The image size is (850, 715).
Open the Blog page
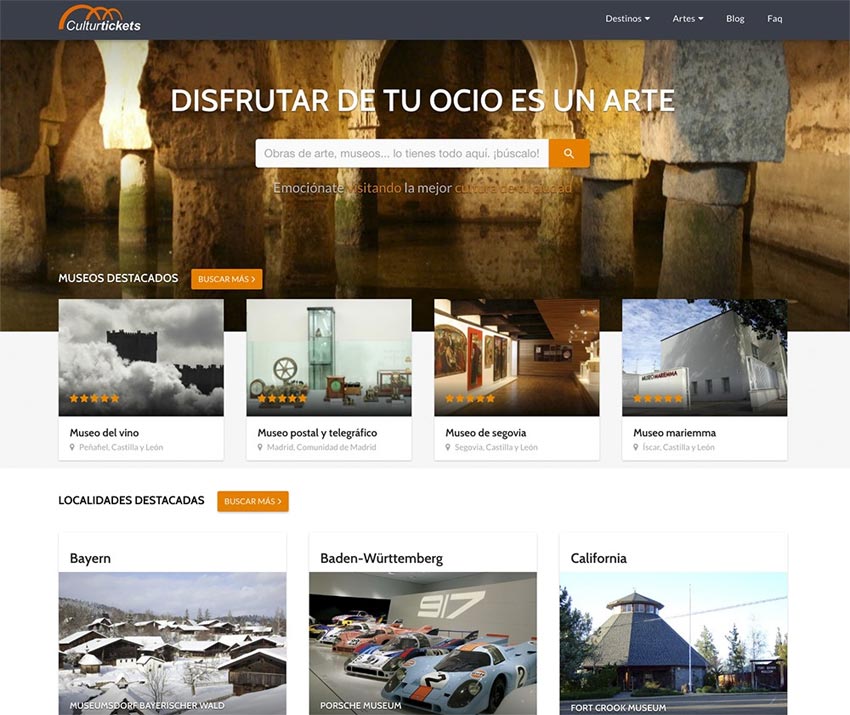(x=735, y=19)
